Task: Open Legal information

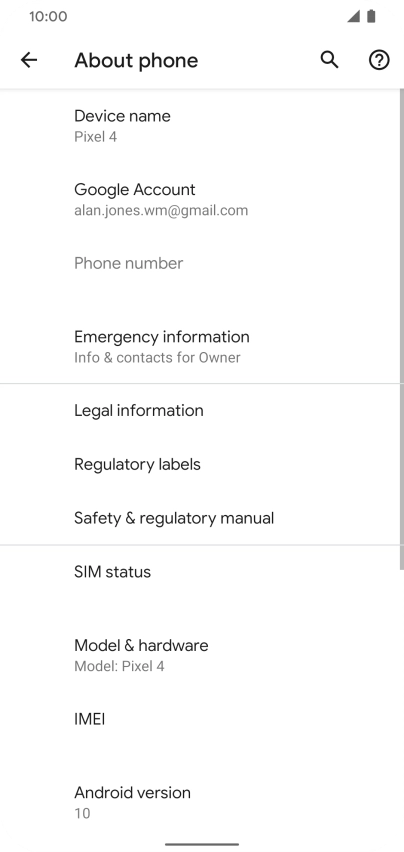Action: point(200,410)
